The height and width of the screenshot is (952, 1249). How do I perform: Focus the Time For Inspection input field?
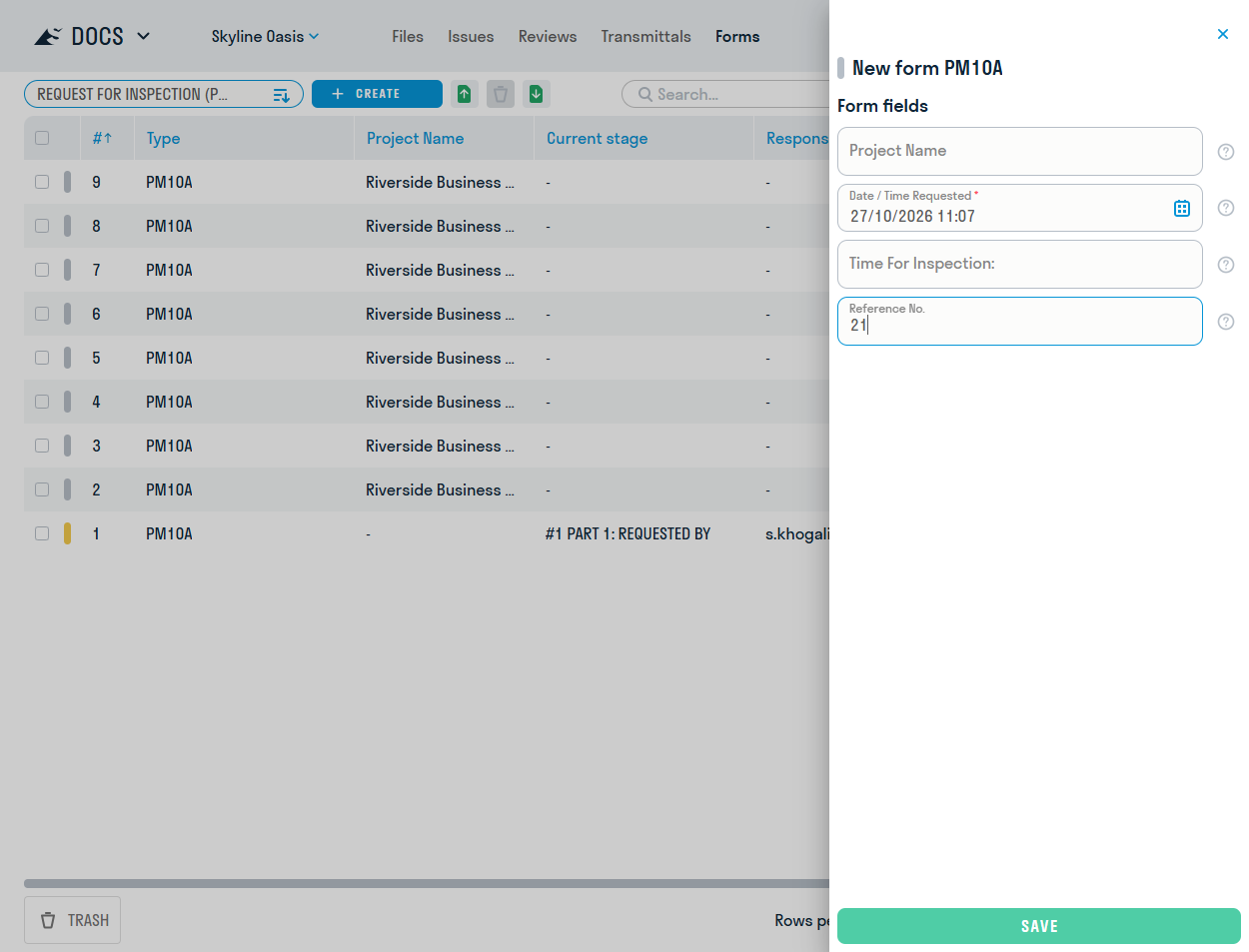tap(1020, 264)
